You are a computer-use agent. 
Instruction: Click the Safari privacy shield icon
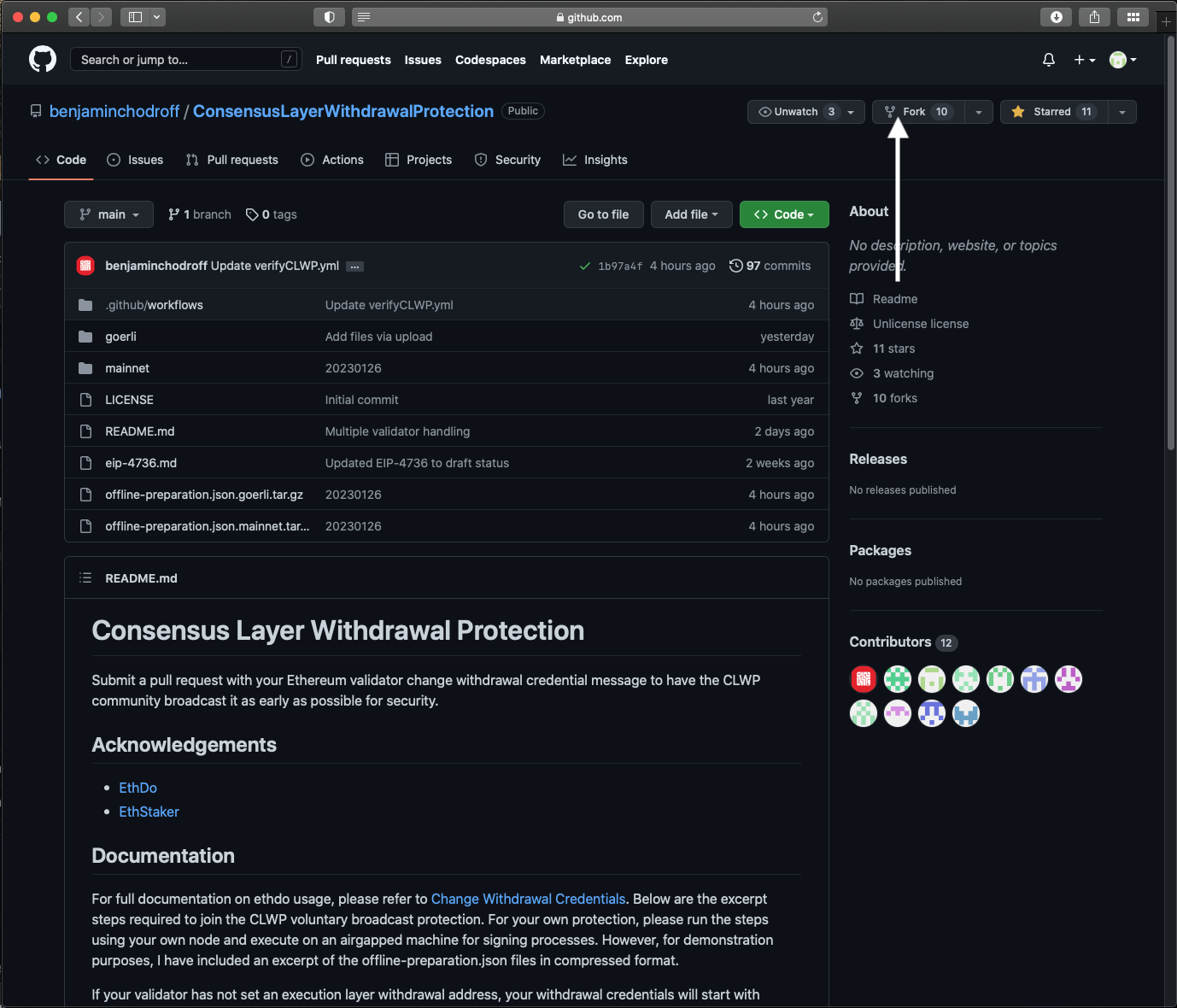pos(330,17)
